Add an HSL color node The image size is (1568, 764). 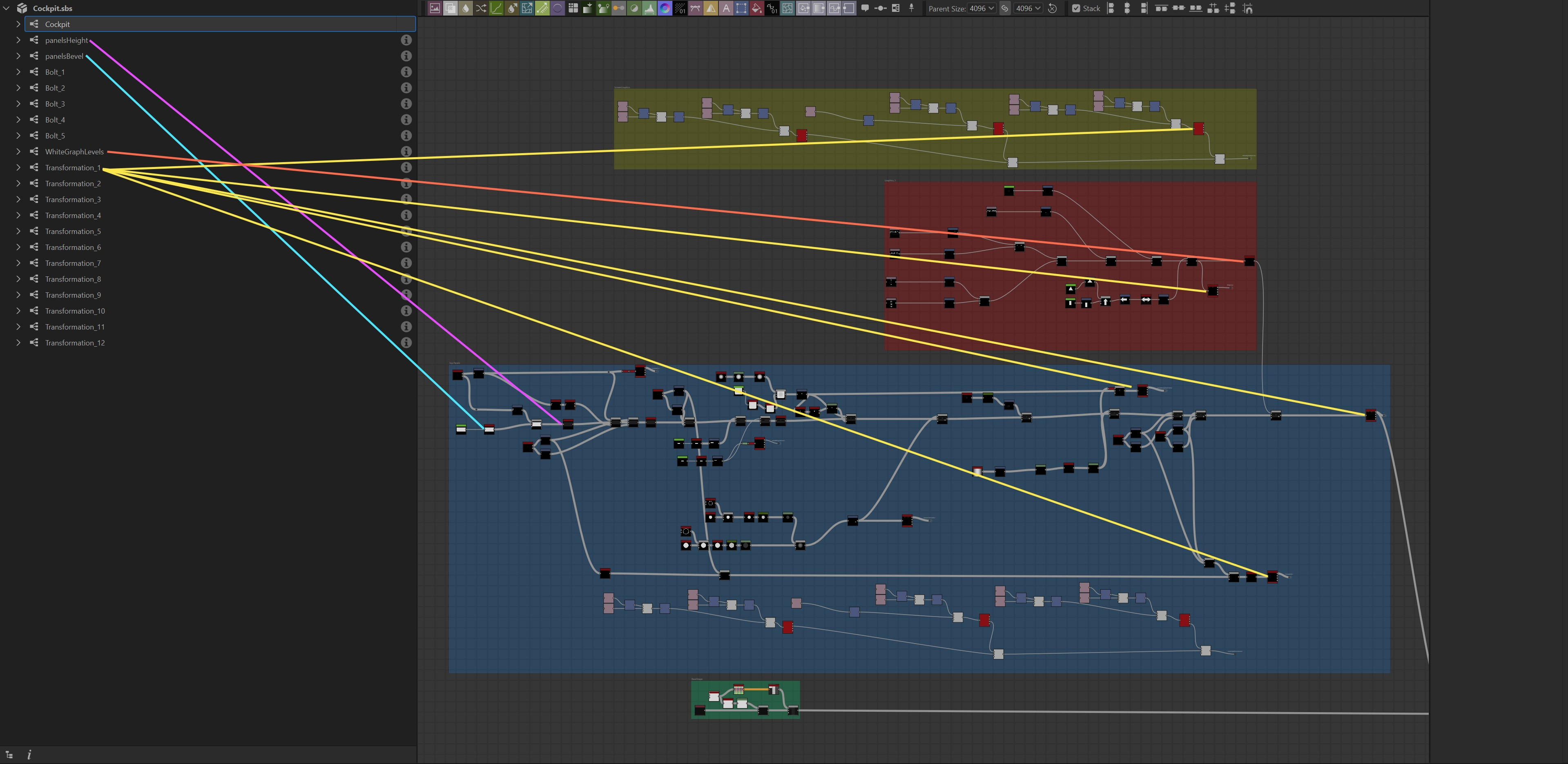click(x=665, y=9)
